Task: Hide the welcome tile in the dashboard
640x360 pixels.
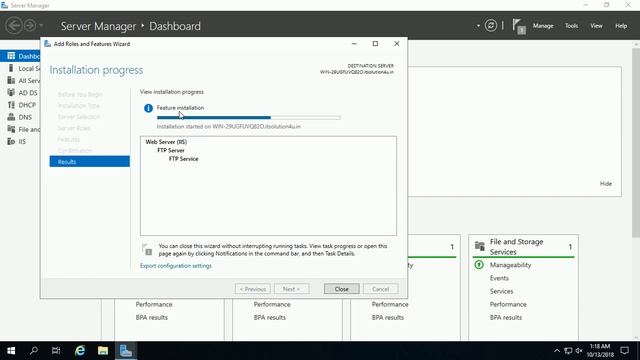Action: pyautogui.click(x=606, y=184)
